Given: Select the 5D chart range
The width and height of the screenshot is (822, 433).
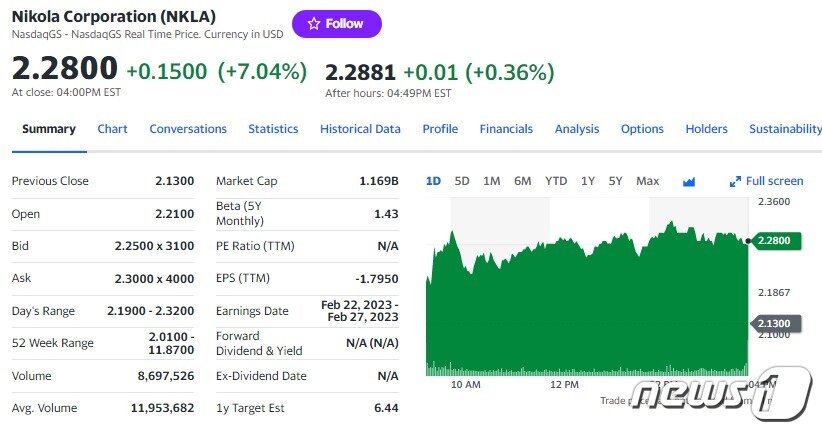Looking at the screenshot, I should tap(462, 181).
